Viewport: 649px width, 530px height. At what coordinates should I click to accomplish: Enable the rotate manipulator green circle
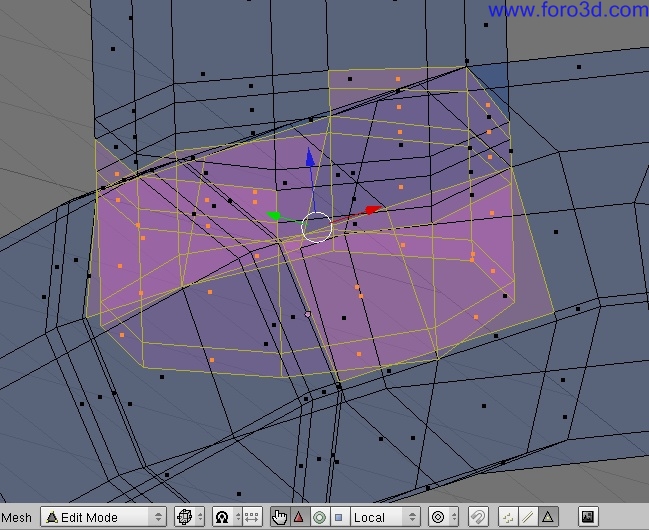[x=319, y=517]
